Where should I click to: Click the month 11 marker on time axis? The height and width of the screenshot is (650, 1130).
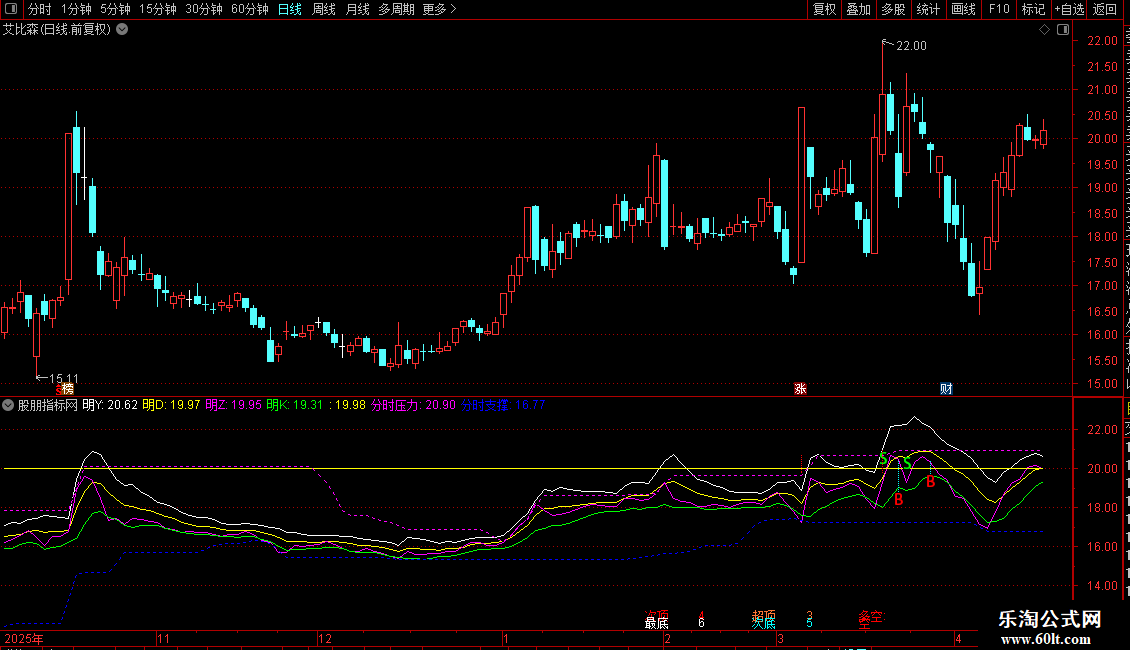(164, 638)
